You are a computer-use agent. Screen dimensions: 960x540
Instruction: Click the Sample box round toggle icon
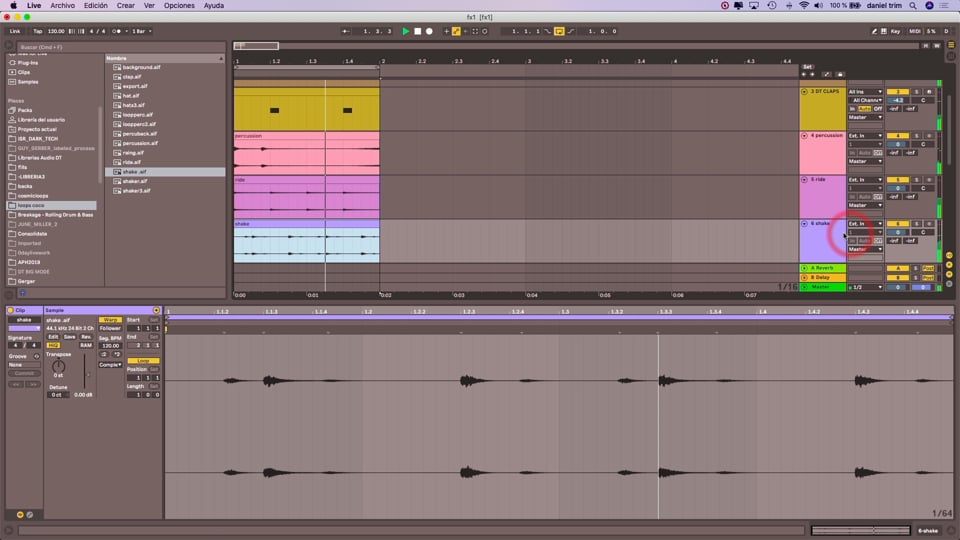(x=156, y=310)
